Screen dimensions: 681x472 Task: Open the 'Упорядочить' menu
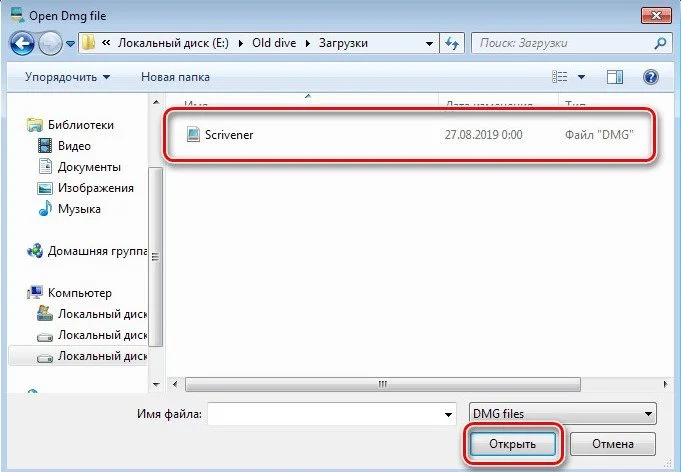[67, 77]
